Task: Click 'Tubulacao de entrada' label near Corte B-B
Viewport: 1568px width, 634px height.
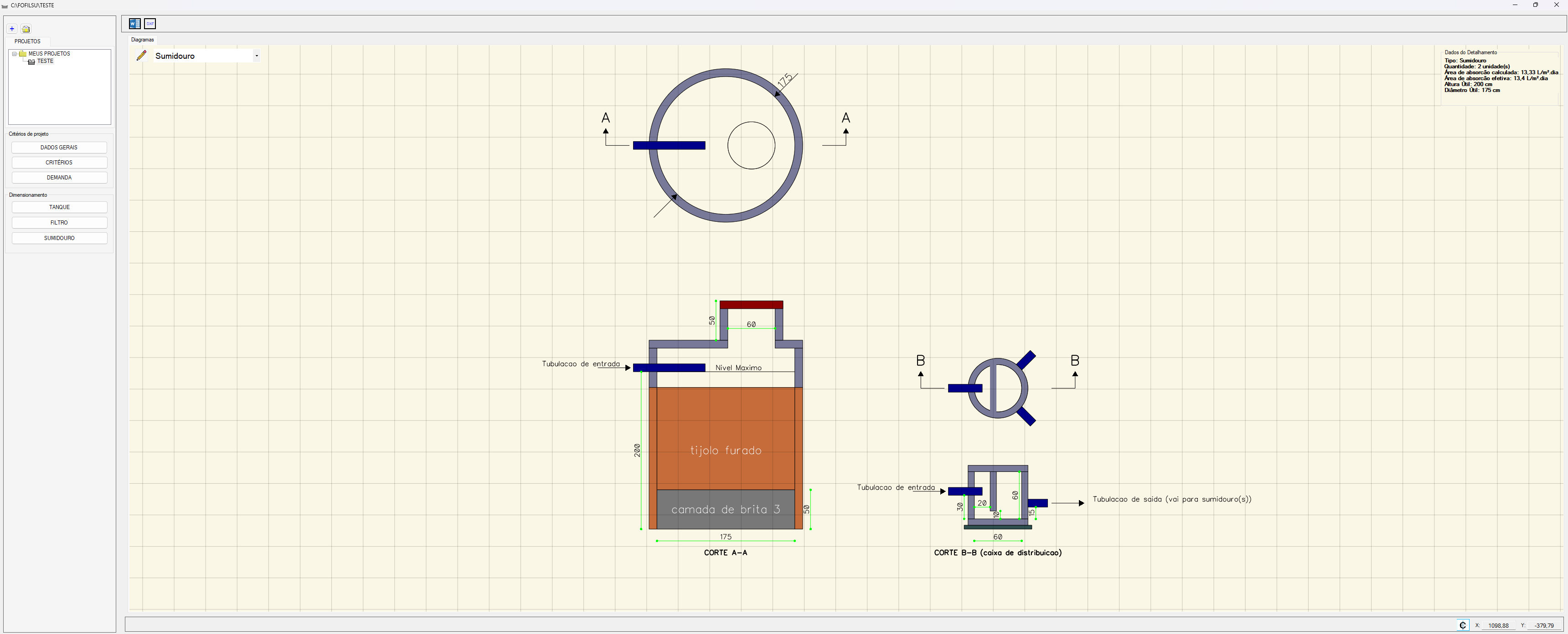Action: click(896, 487)
